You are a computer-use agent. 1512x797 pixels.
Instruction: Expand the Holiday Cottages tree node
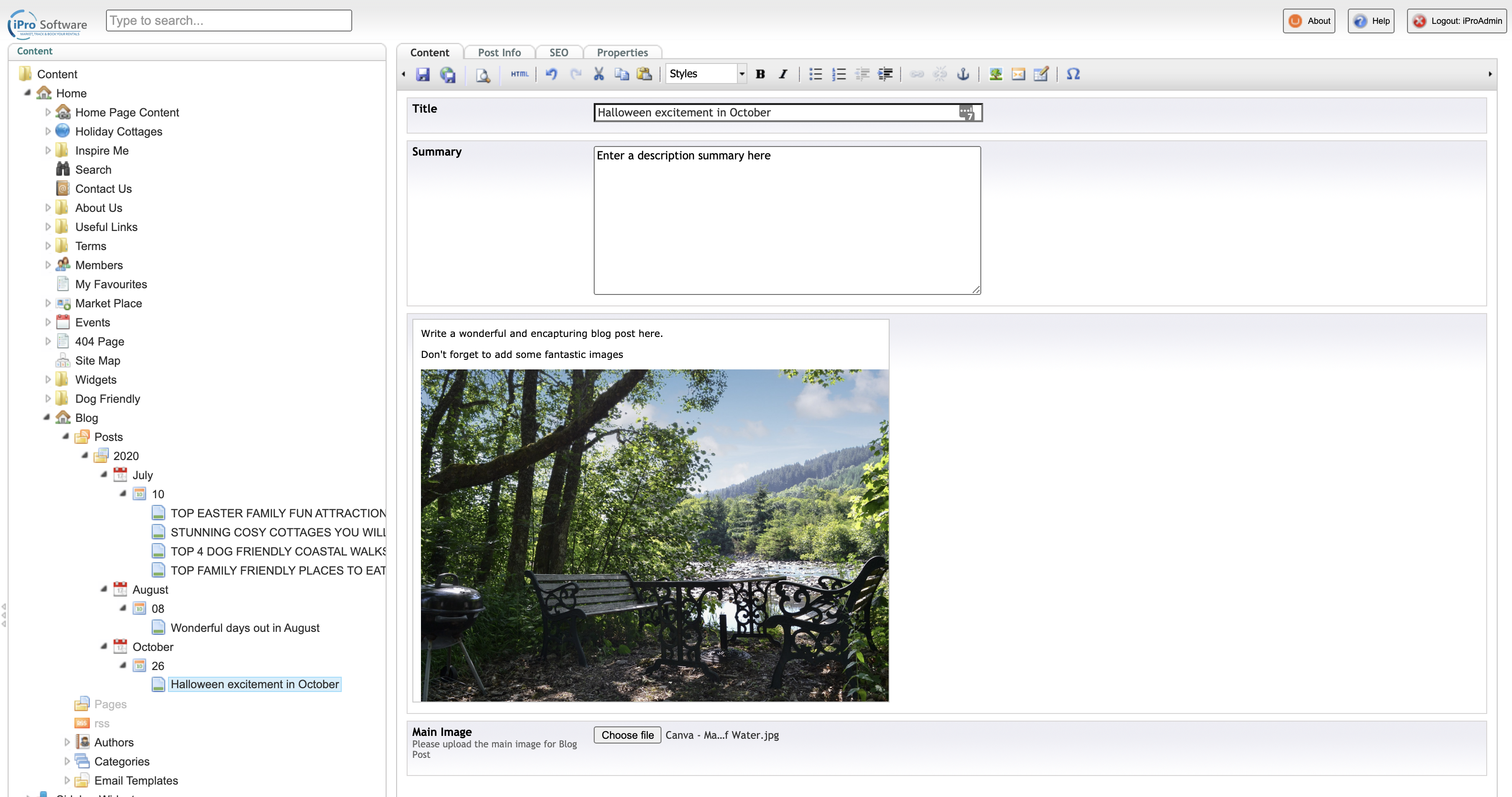pos(48,131)
